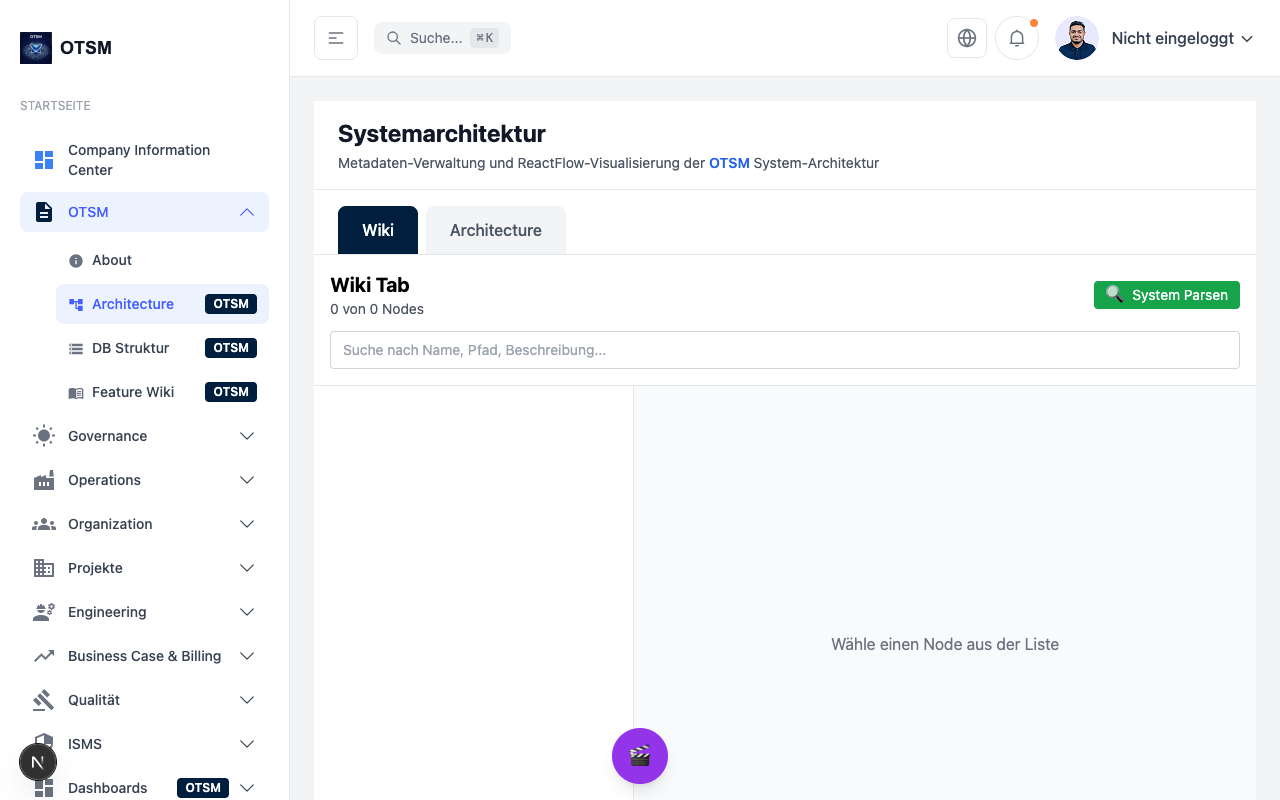The image size is (1280, 800).
Task: Switch to the Architecture tab
Action: 495,230
